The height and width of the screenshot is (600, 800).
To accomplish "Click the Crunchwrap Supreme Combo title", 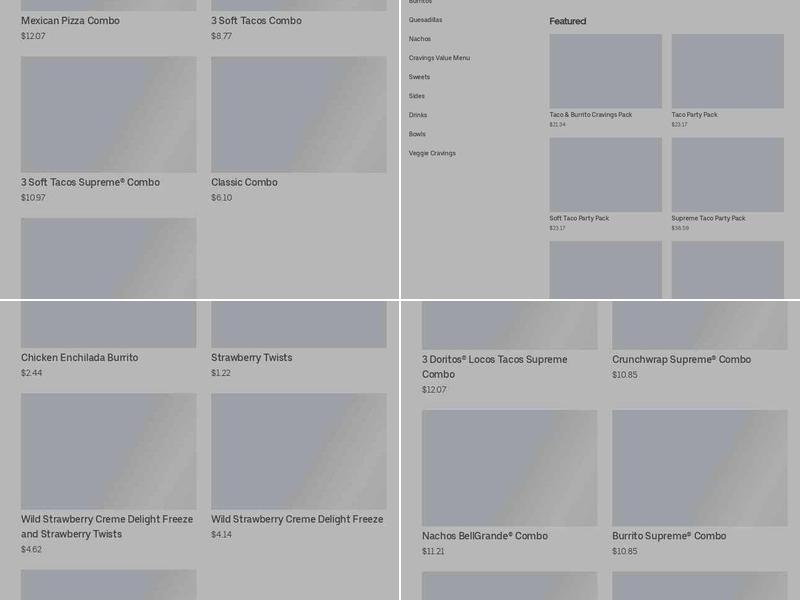I will tap(681, 360).
